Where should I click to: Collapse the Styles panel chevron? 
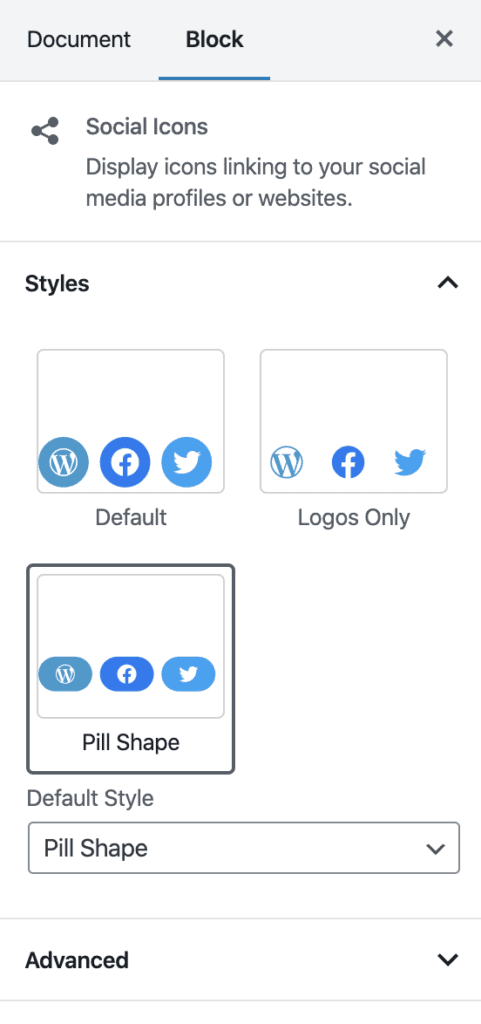tap(448, 283)
